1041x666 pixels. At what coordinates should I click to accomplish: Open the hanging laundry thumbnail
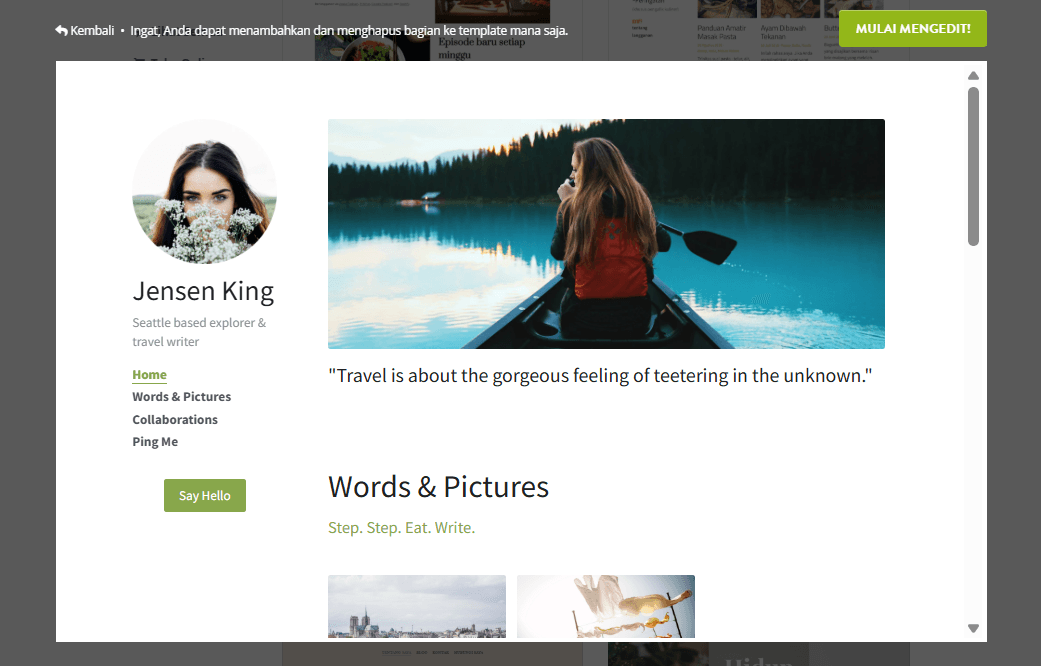coord(605,606)
